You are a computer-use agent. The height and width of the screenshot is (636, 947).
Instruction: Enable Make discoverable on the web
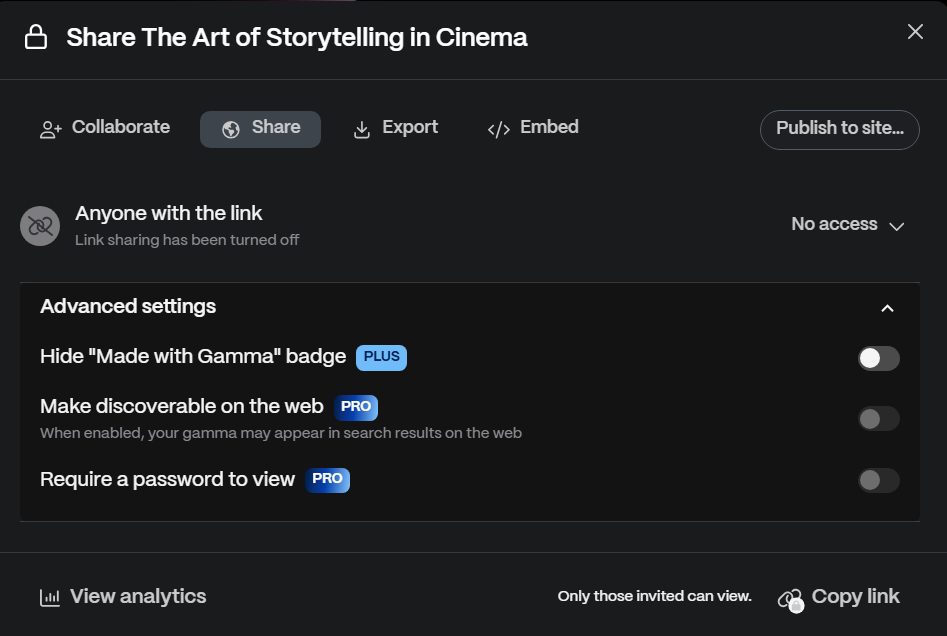coord(878,419)
